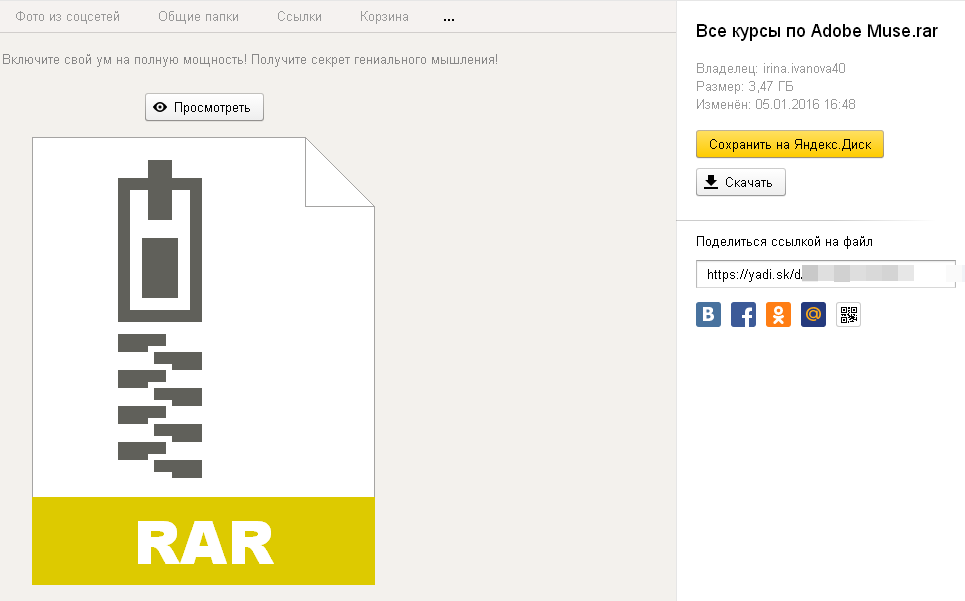Screen dimensions: 965x601
Task: Click the download arrow icon on Скачать
Action: click(x=711, y=182)
